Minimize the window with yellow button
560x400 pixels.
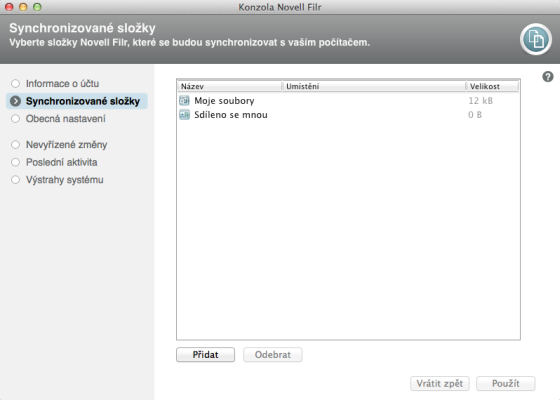(23, 7)
